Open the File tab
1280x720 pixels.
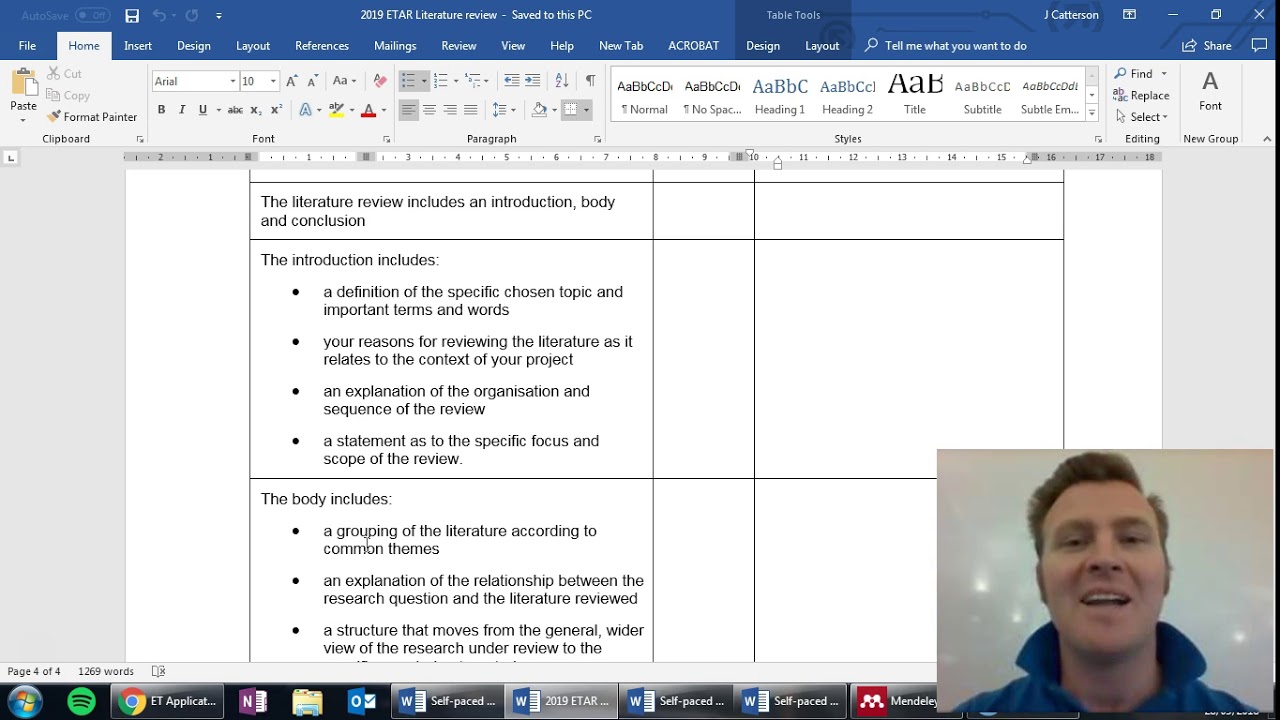click(27, 46)
